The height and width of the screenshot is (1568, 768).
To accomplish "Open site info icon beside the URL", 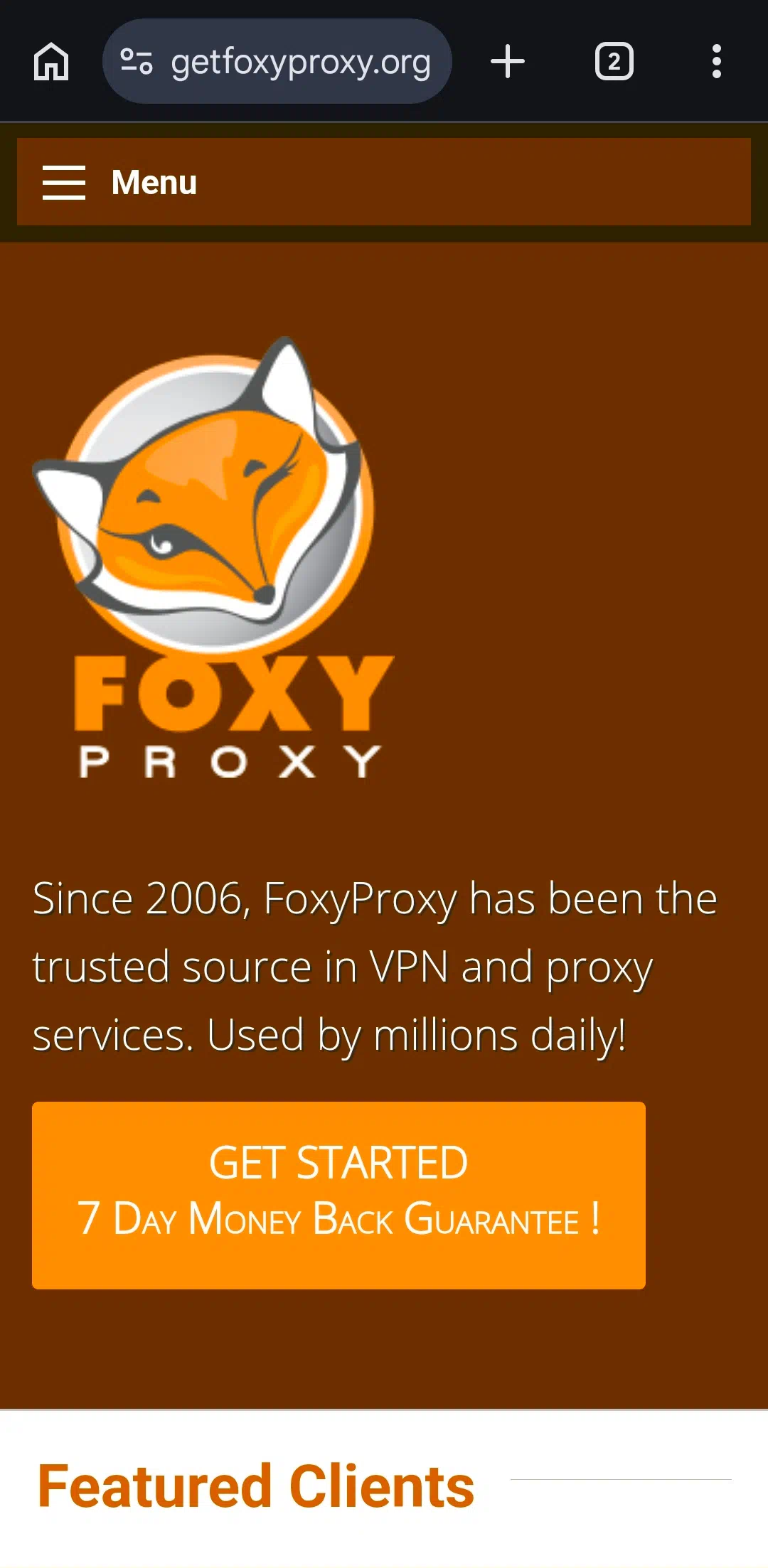I will coord(136,61).
